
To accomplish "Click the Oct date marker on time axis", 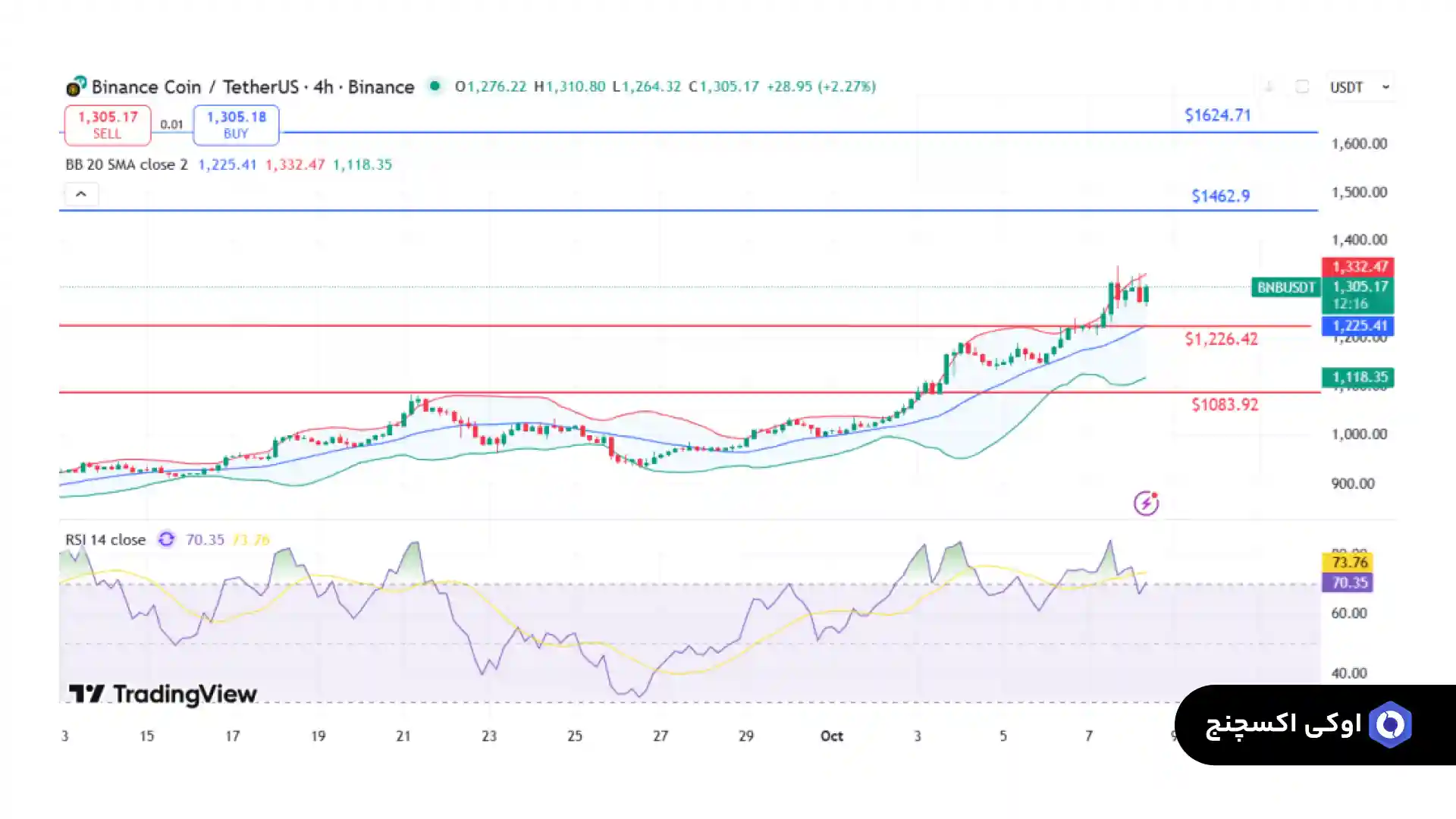I will tap(832, 736).
